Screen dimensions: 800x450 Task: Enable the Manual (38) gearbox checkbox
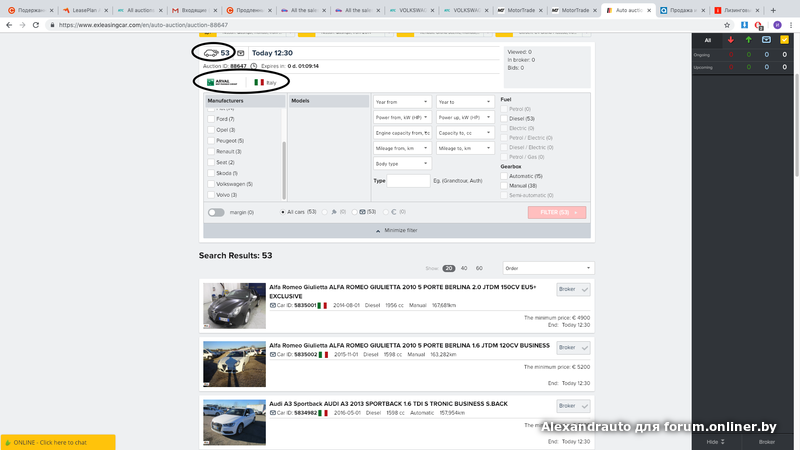pyautogui.click(x=504, y=186)
